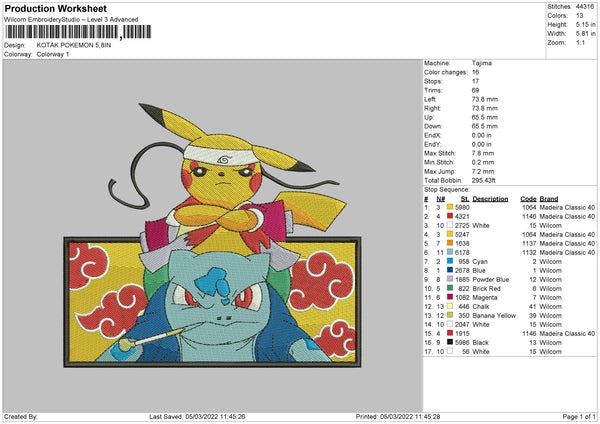Image resolution: width=600 pixels, height=424 pixels.
Task: Click the Stop Sequence heading
Action: tap(447, 190)
